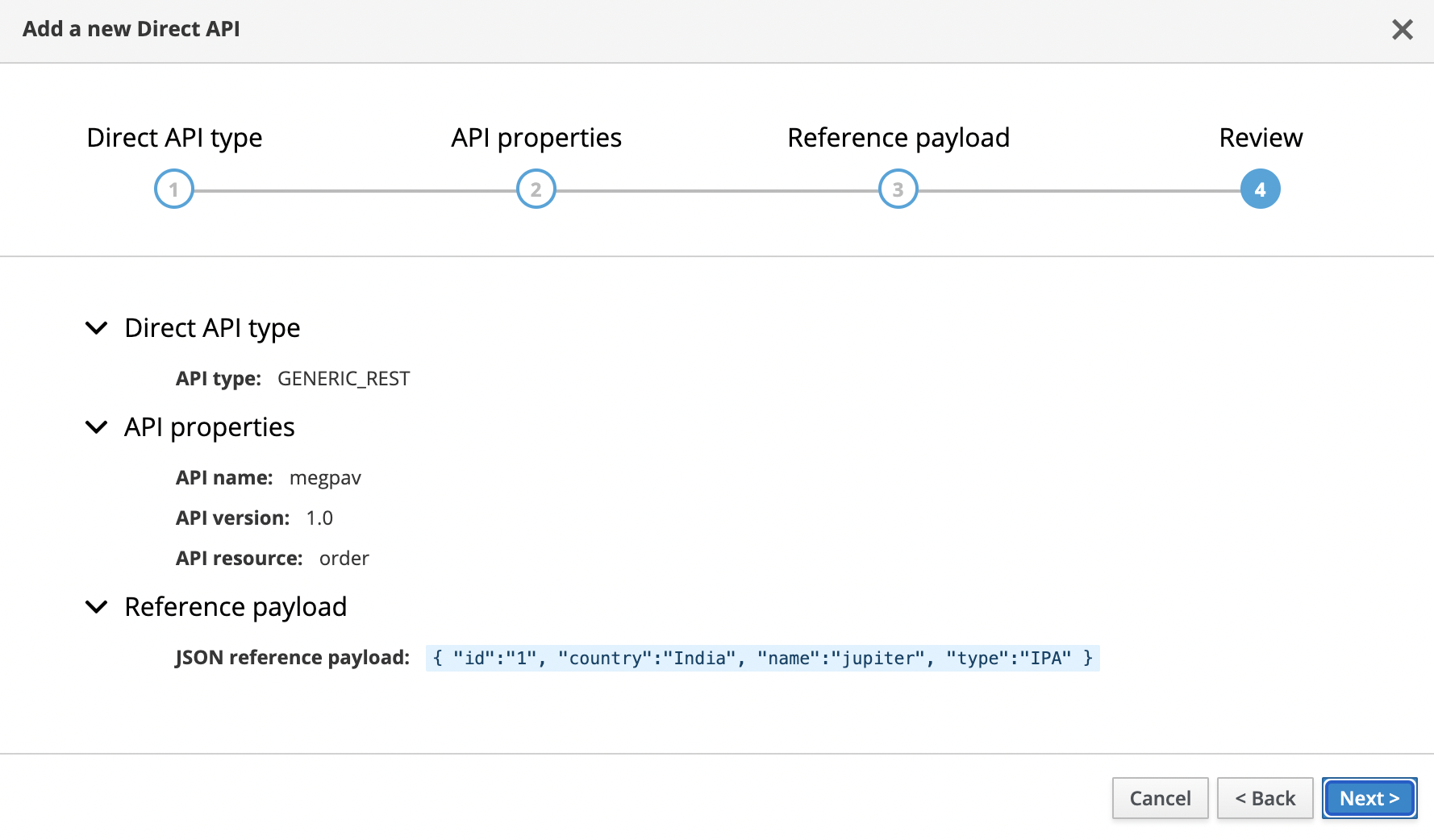Open the Reference payload step label
The width and height of the screenshot is (1434, 840).
tap(898, 138)
